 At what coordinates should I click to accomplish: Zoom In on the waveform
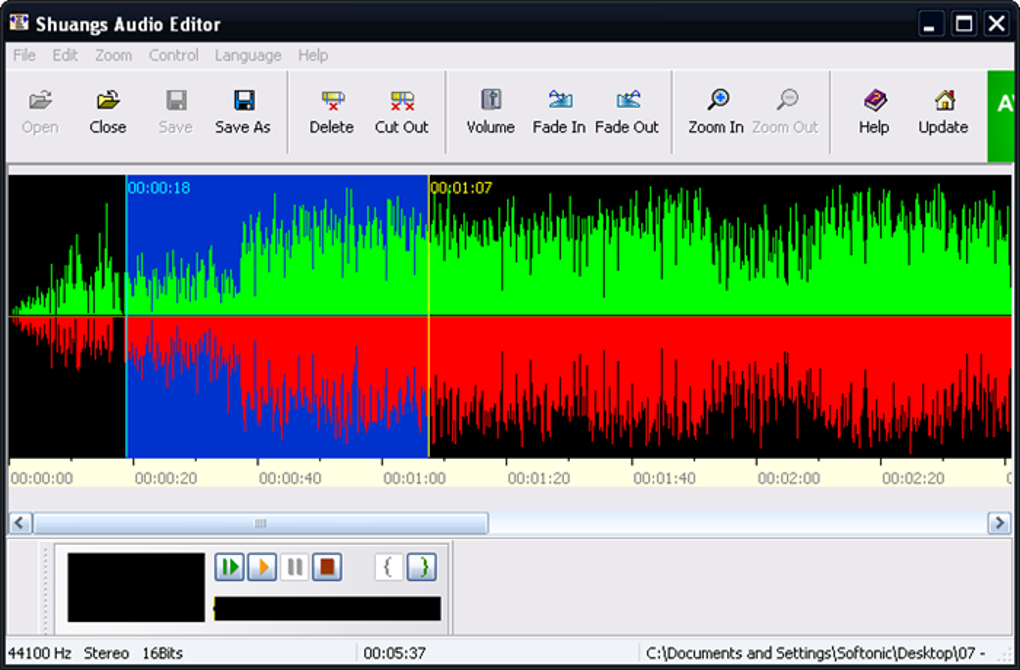click(x=716, y=112)
